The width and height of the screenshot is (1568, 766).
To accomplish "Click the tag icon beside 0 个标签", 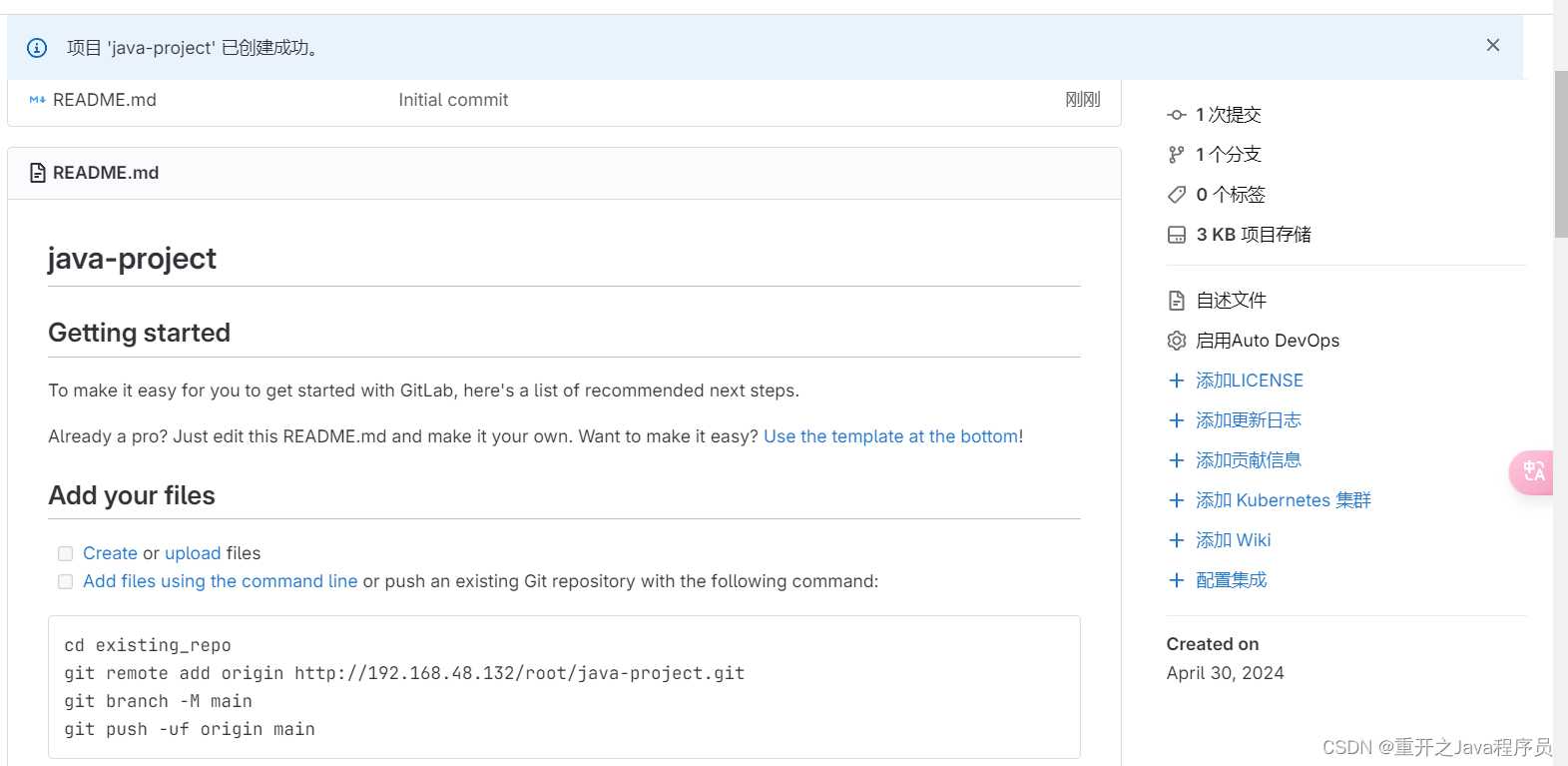I will click(x=1177, y=195).
